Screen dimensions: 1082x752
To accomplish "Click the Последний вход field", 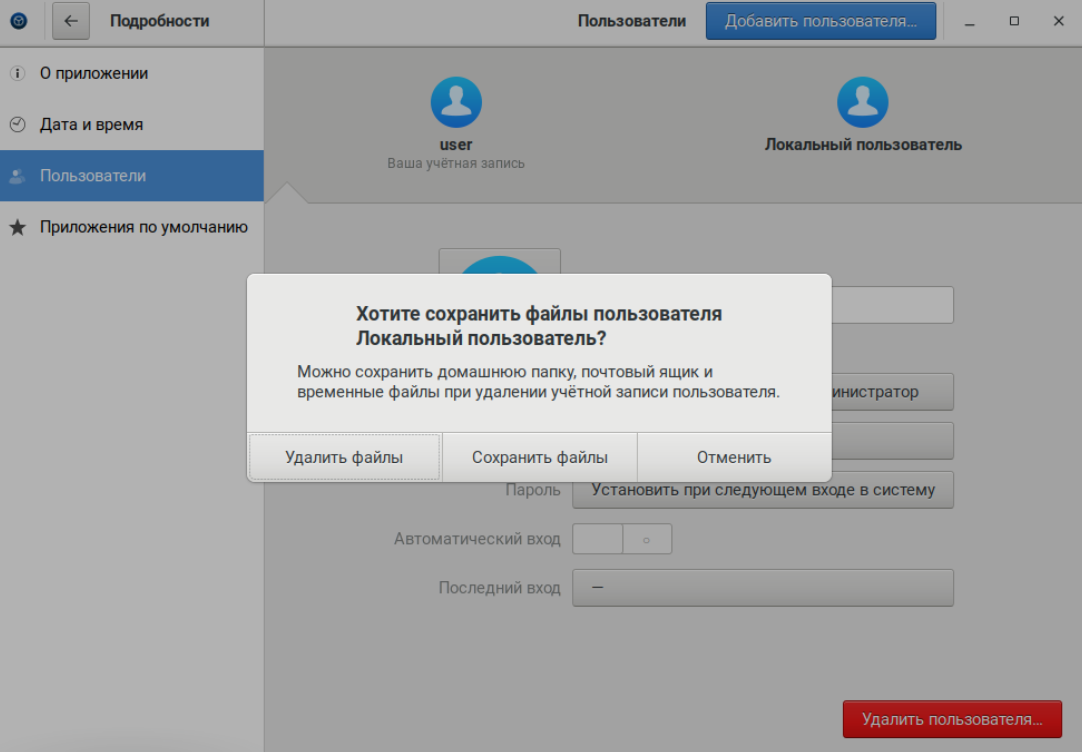I will pyautogui.click(x=762, y=588).
